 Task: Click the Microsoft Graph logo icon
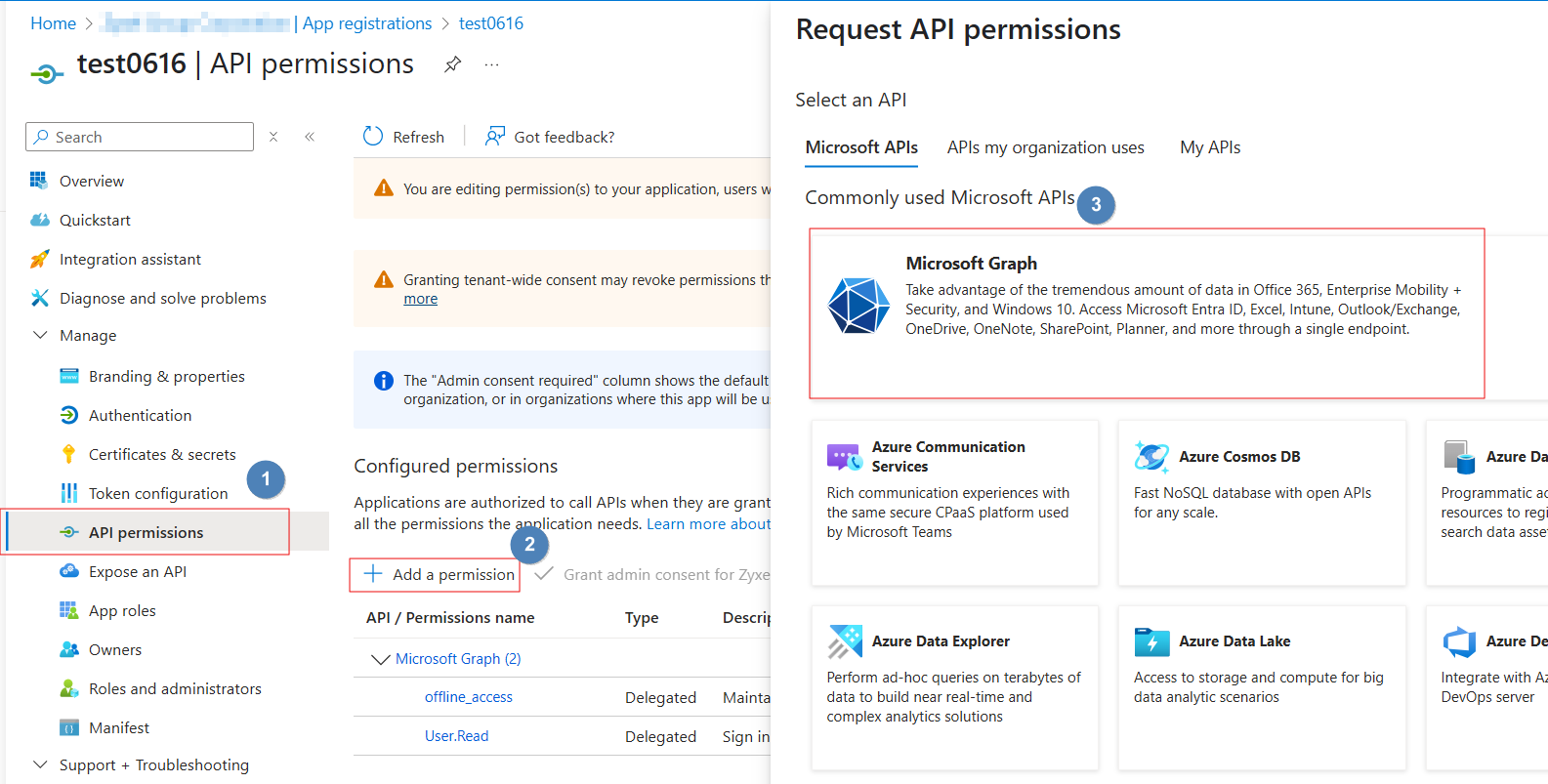(858, 306)
